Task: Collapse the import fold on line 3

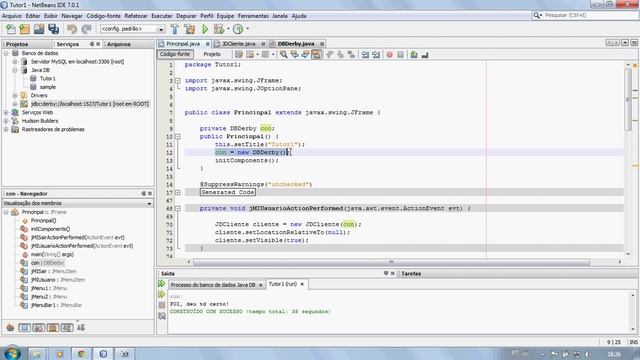Action: [178, 81]
